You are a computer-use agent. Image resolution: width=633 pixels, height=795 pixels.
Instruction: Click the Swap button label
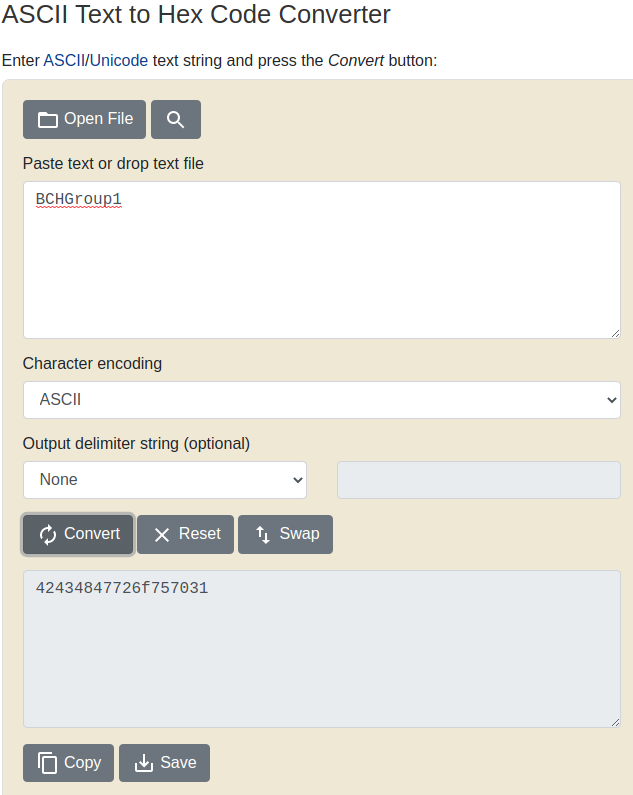pos(299,534)
